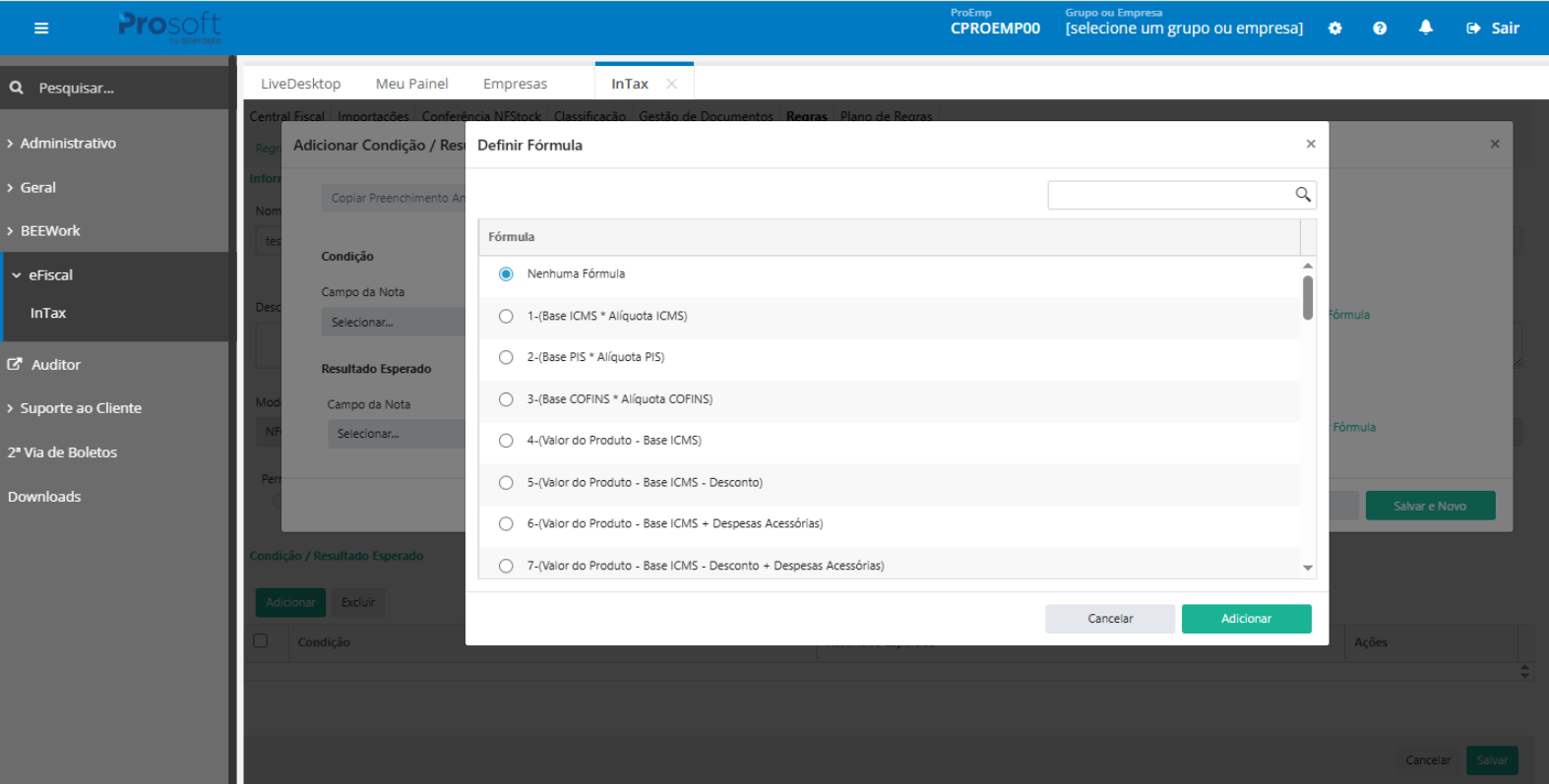The height and width of the screenshot is (784, 1549).
Task: Open the notifications bell icon
Action: click(1425, 28)
